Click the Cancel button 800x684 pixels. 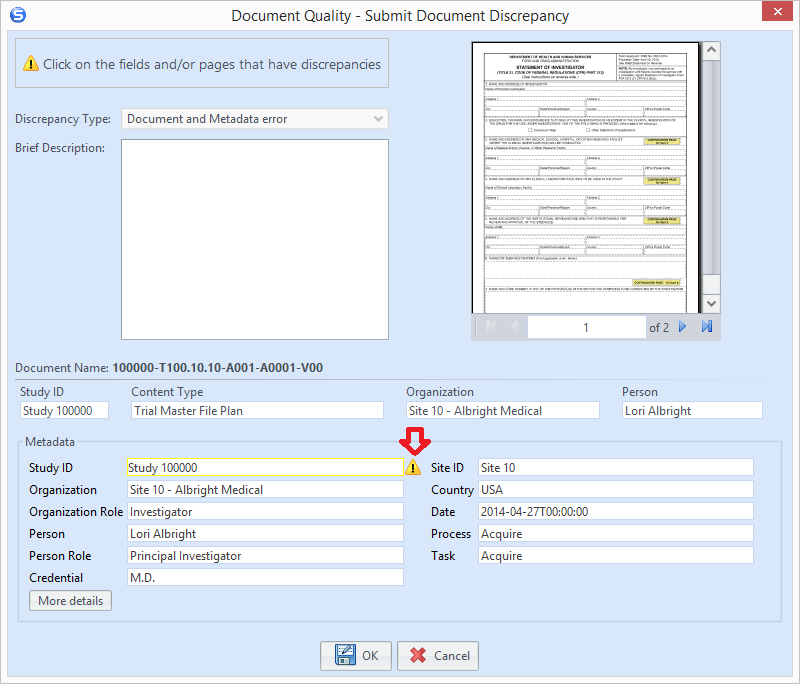pyautogui.click(x=438, y=655)
